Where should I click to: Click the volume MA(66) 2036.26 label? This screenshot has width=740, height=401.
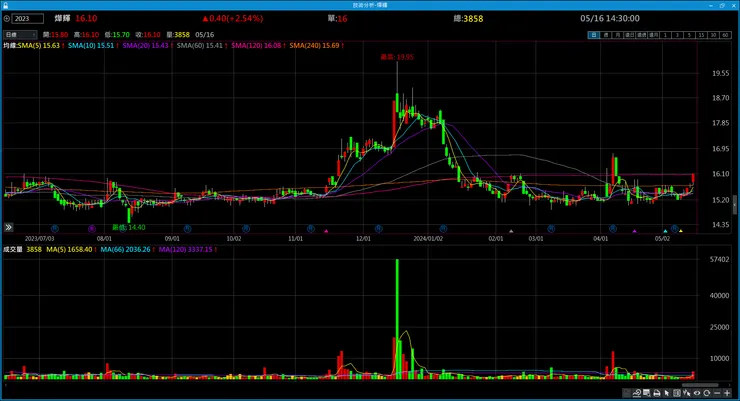click(x=127, y=249)
